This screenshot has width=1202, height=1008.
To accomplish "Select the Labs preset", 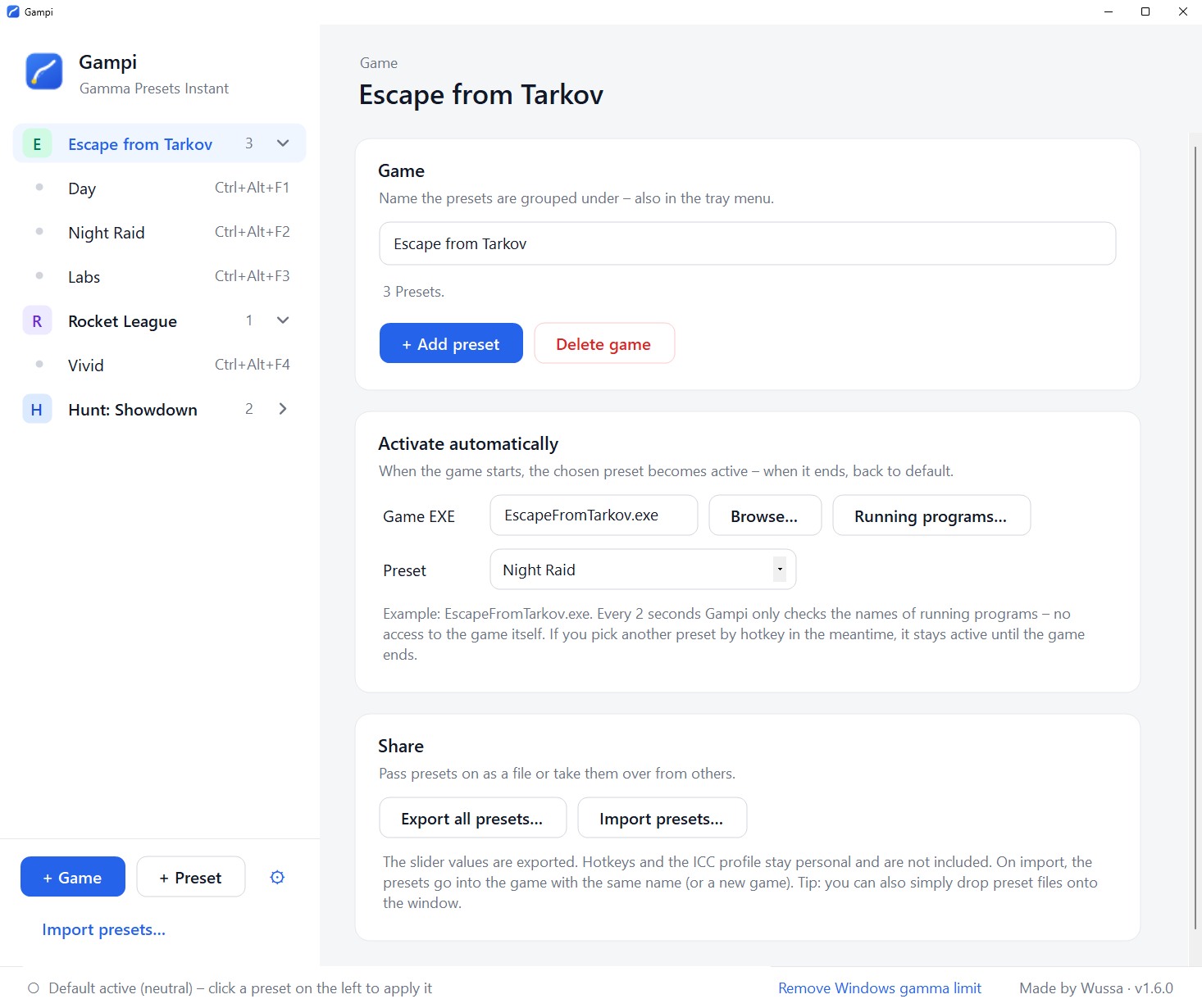I will (160, 277).
